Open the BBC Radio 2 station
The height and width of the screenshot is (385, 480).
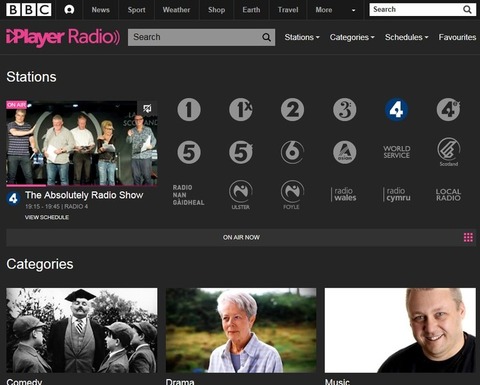tap(292, 110)
